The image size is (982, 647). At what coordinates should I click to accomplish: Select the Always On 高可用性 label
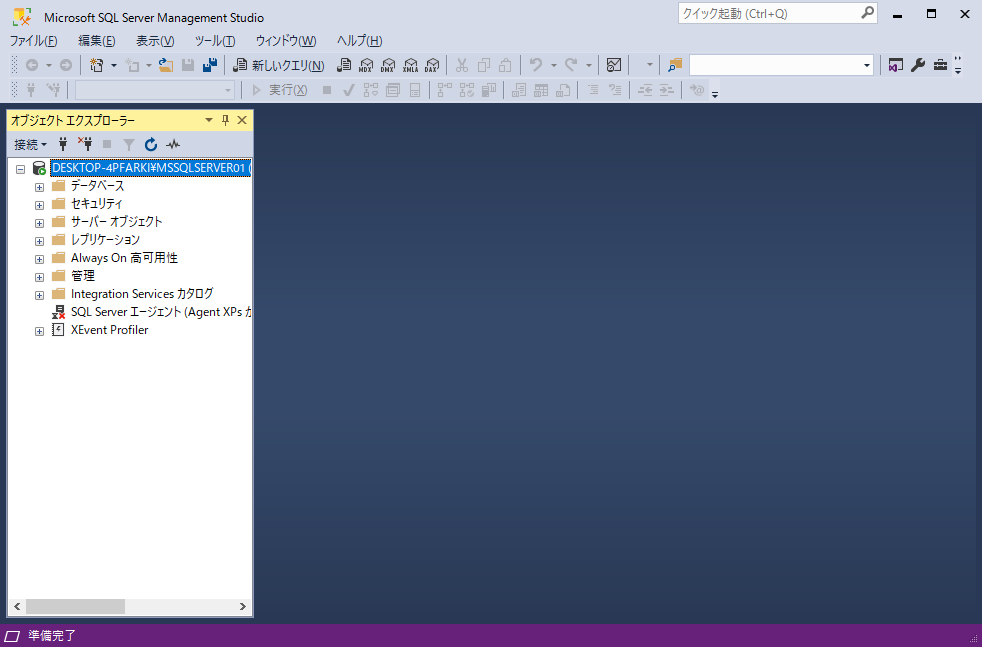click(x=124, y=258)
